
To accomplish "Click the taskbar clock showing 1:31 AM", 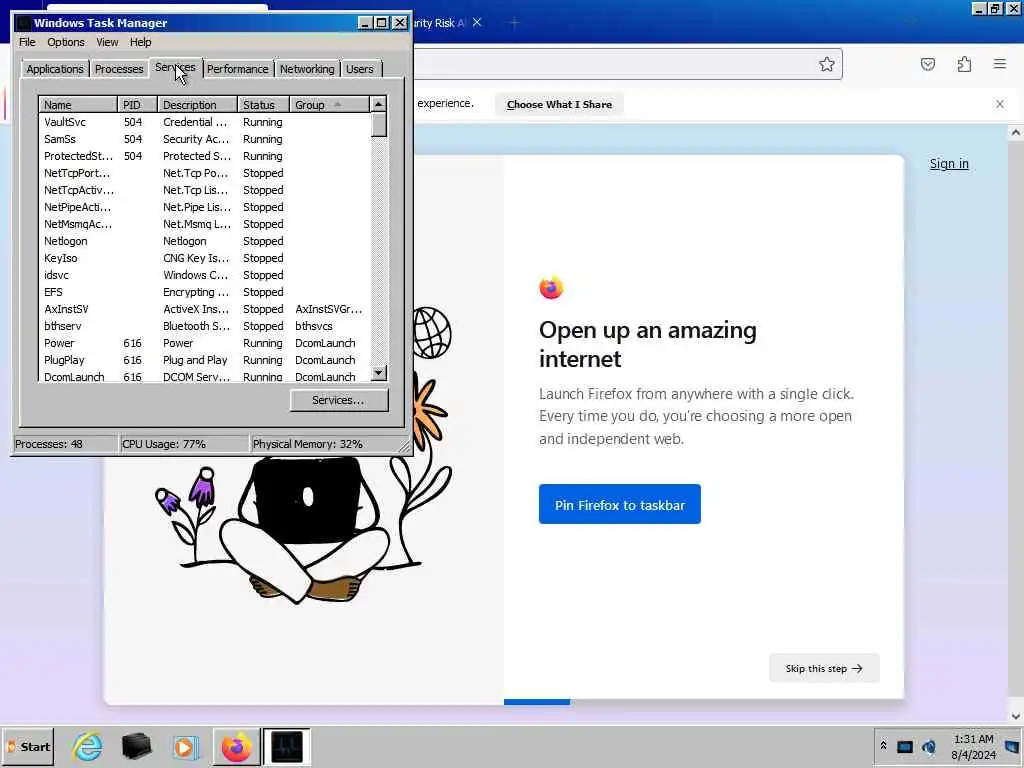I will [973, 746].
